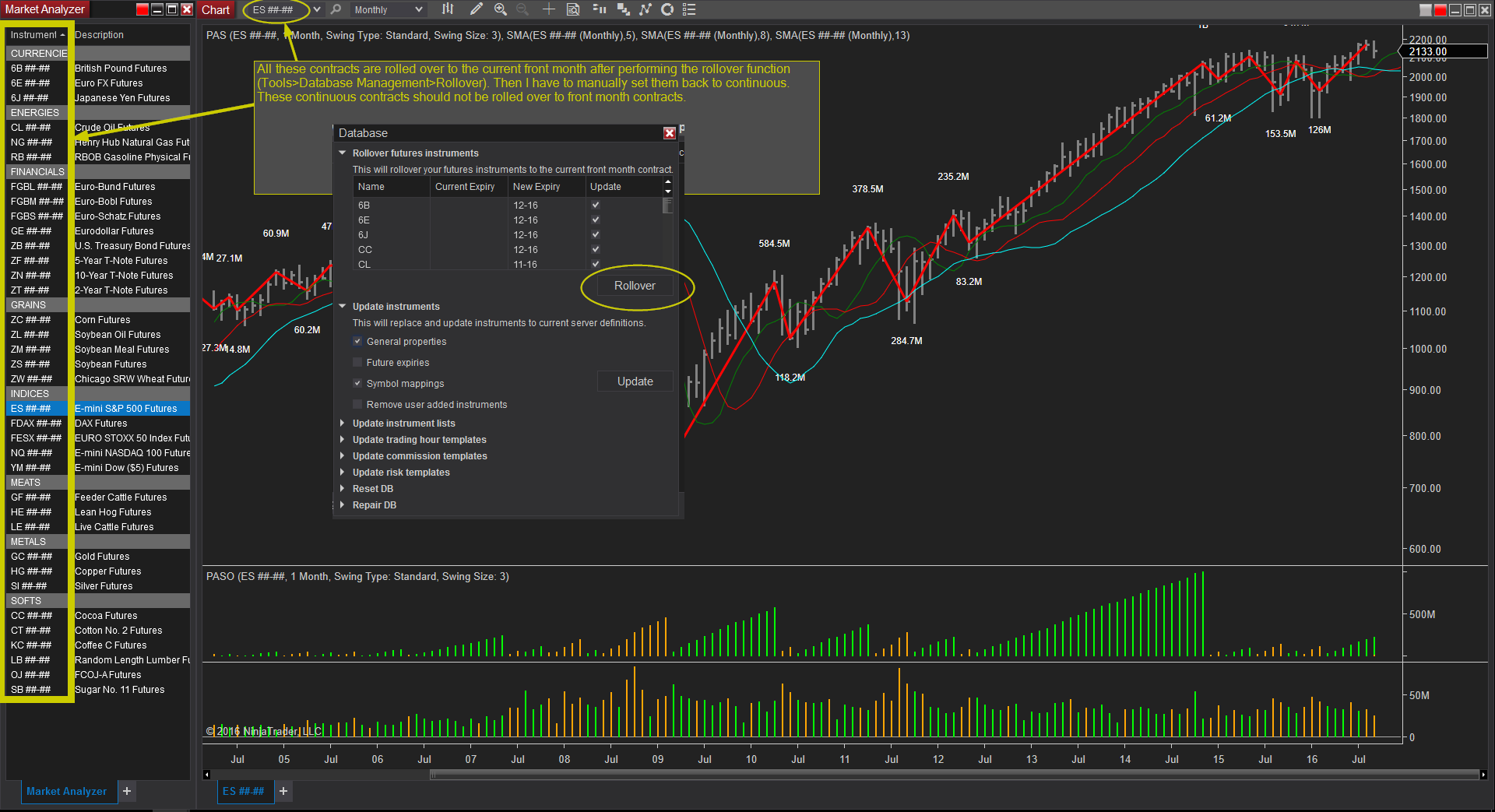Sort rollover table by Name column

[392, 187]
